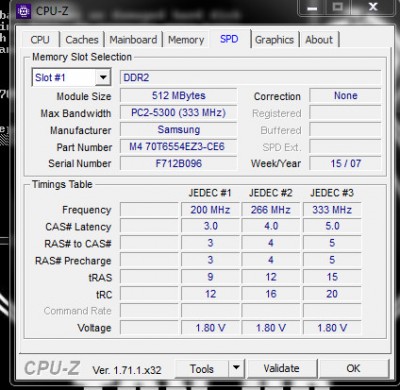
Task: Click the JEDEC #1 column header
Action: 210,193
